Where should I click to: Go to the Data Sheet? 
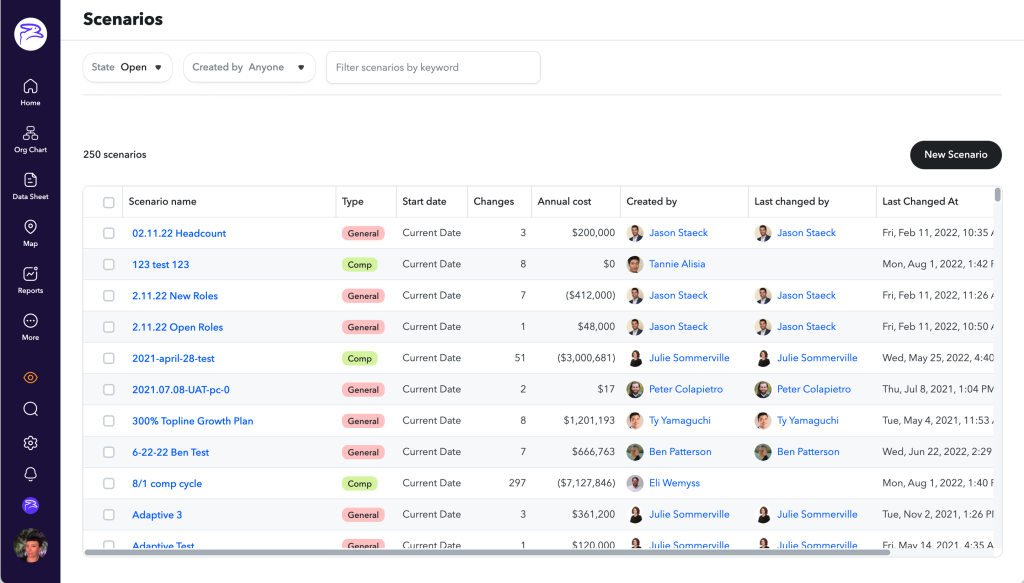(x=30, y=186)
